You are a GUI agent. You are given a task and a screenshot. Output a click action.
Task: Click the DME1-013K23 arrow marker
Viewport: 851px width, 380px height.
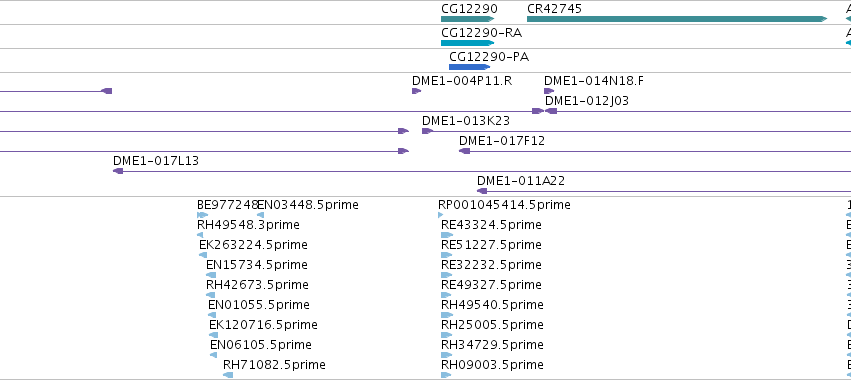click(x=427, y=131)
